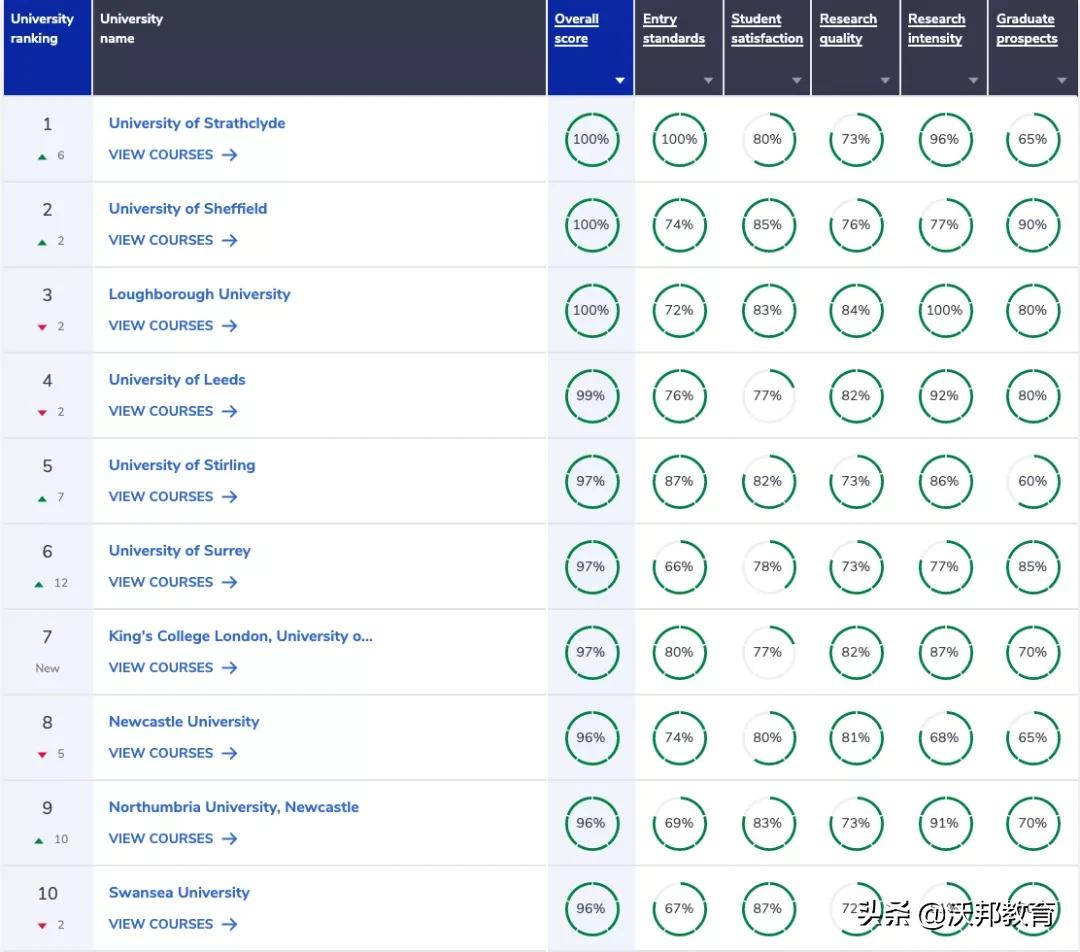Click Surrey's 78% student satisfaction progress ring
The image size is (1080, 952).
pyautogui.click(x=767, y=567)
